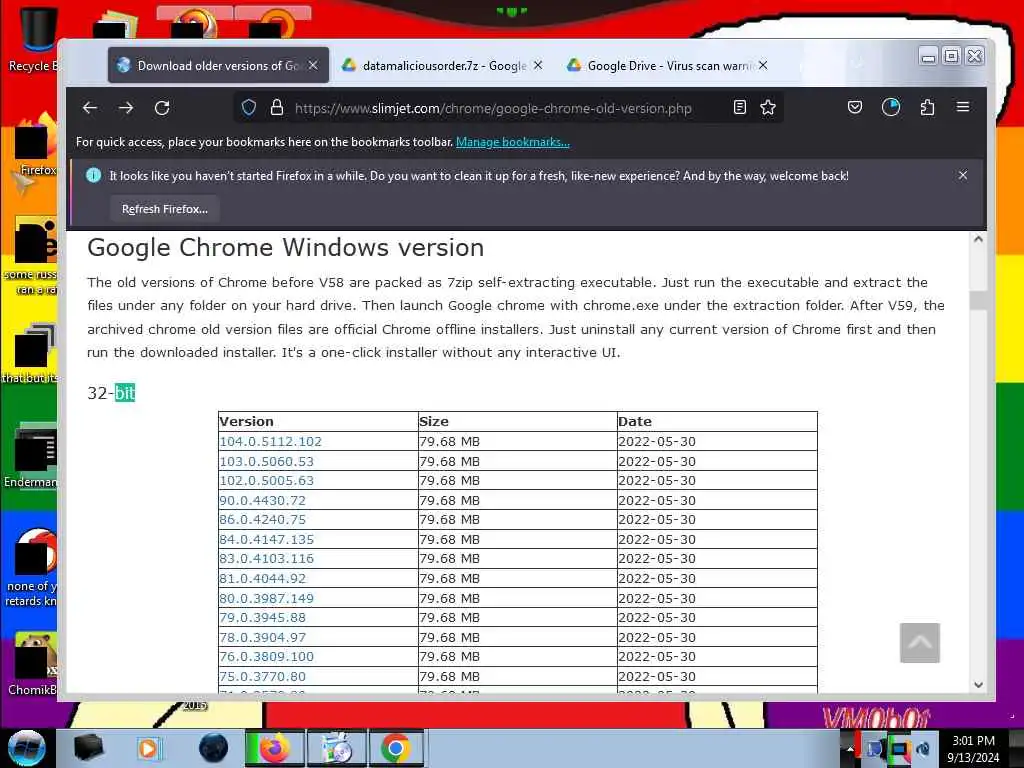Open the extensions puzzle icon

(x=927, y=107)
